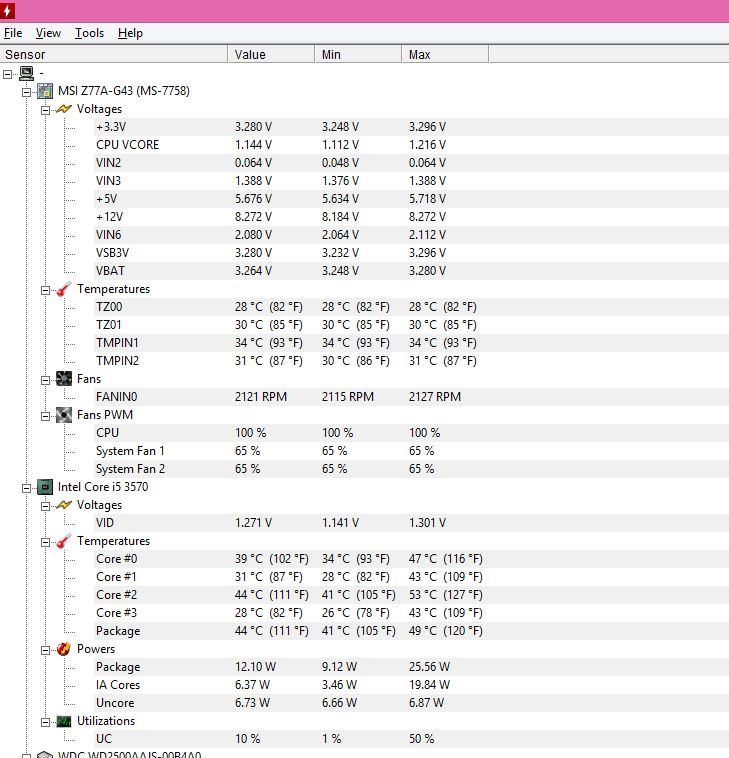
Task: Select the TZ00 temperature row
Action: (x=411, y=307)
